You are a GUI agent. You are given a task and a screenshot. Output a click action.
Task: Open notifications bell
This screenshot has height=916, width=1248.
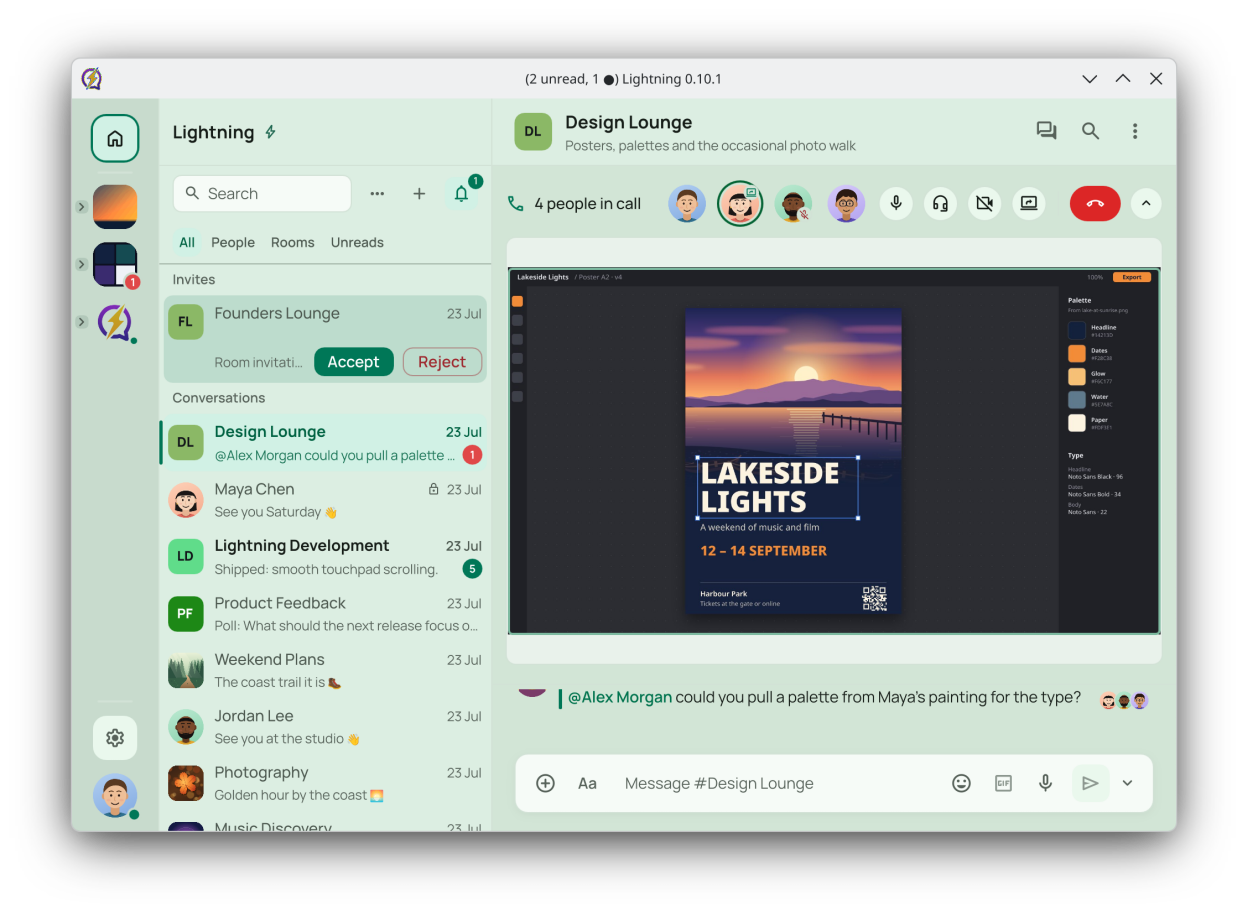coord(461,194)
